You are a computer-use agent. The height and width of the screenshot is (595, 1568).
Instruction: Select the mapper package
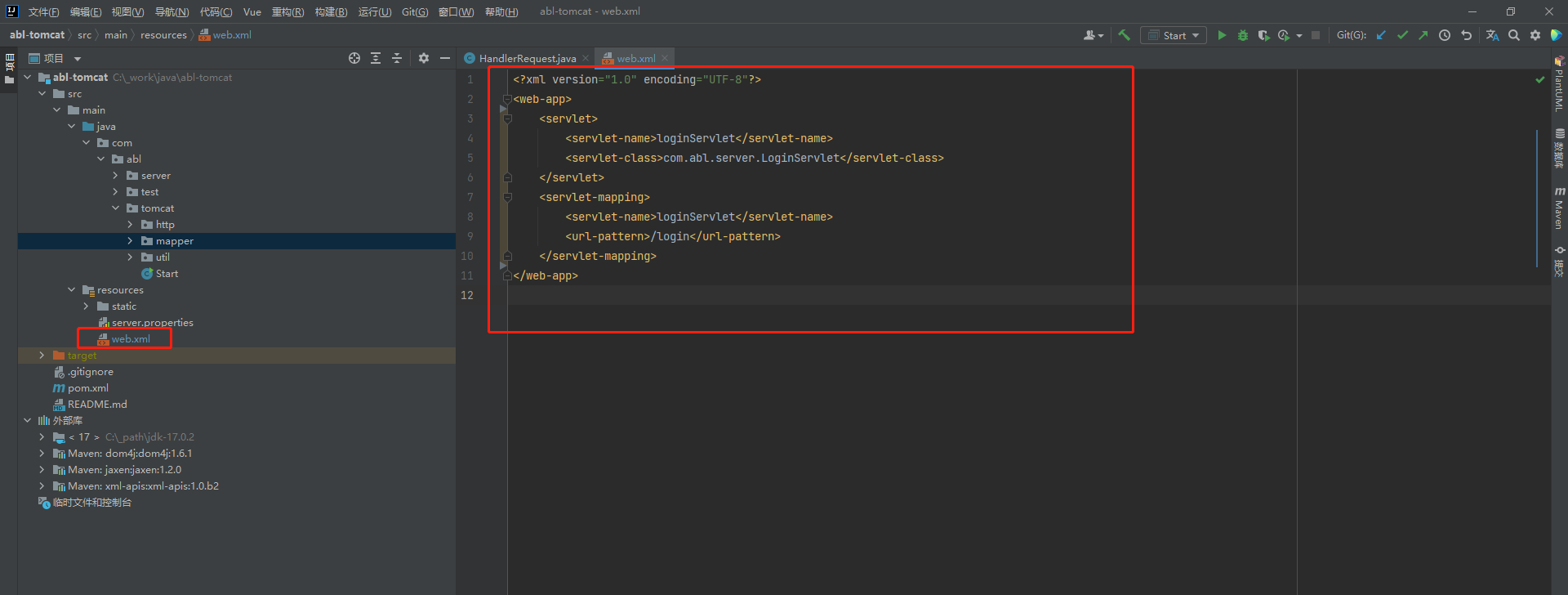[x=174, y=241]
